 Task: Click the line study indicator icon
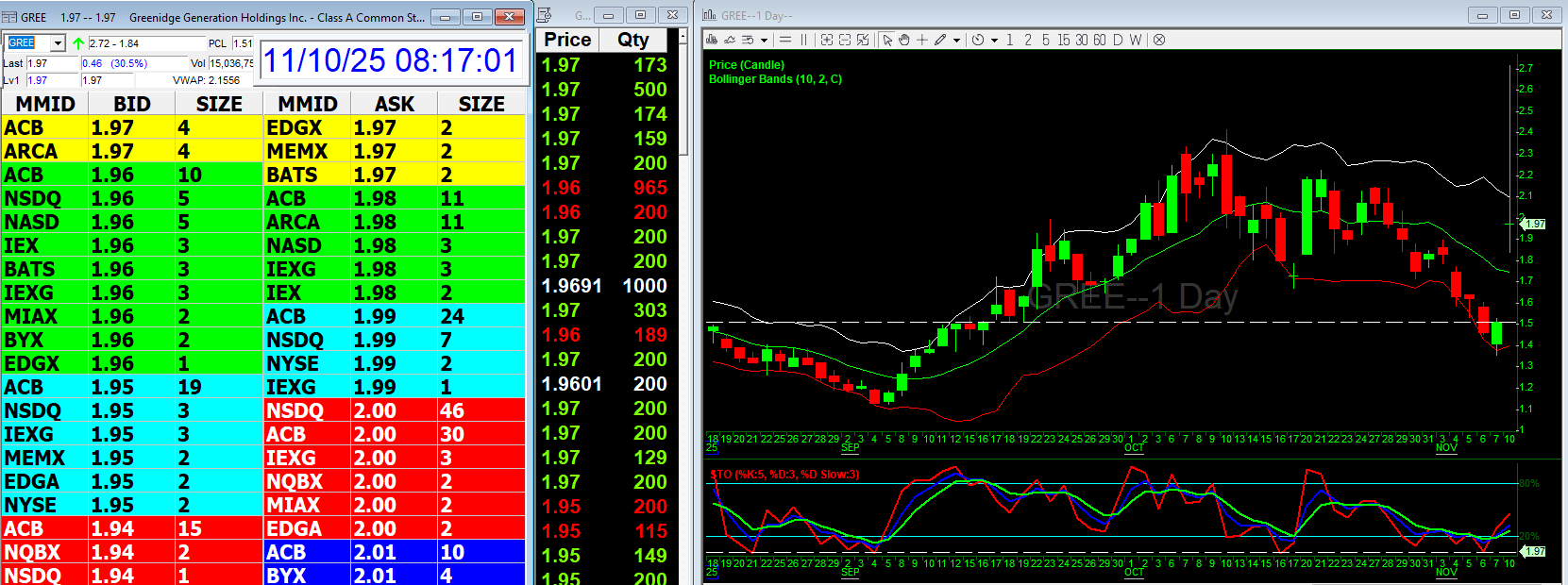730,40
